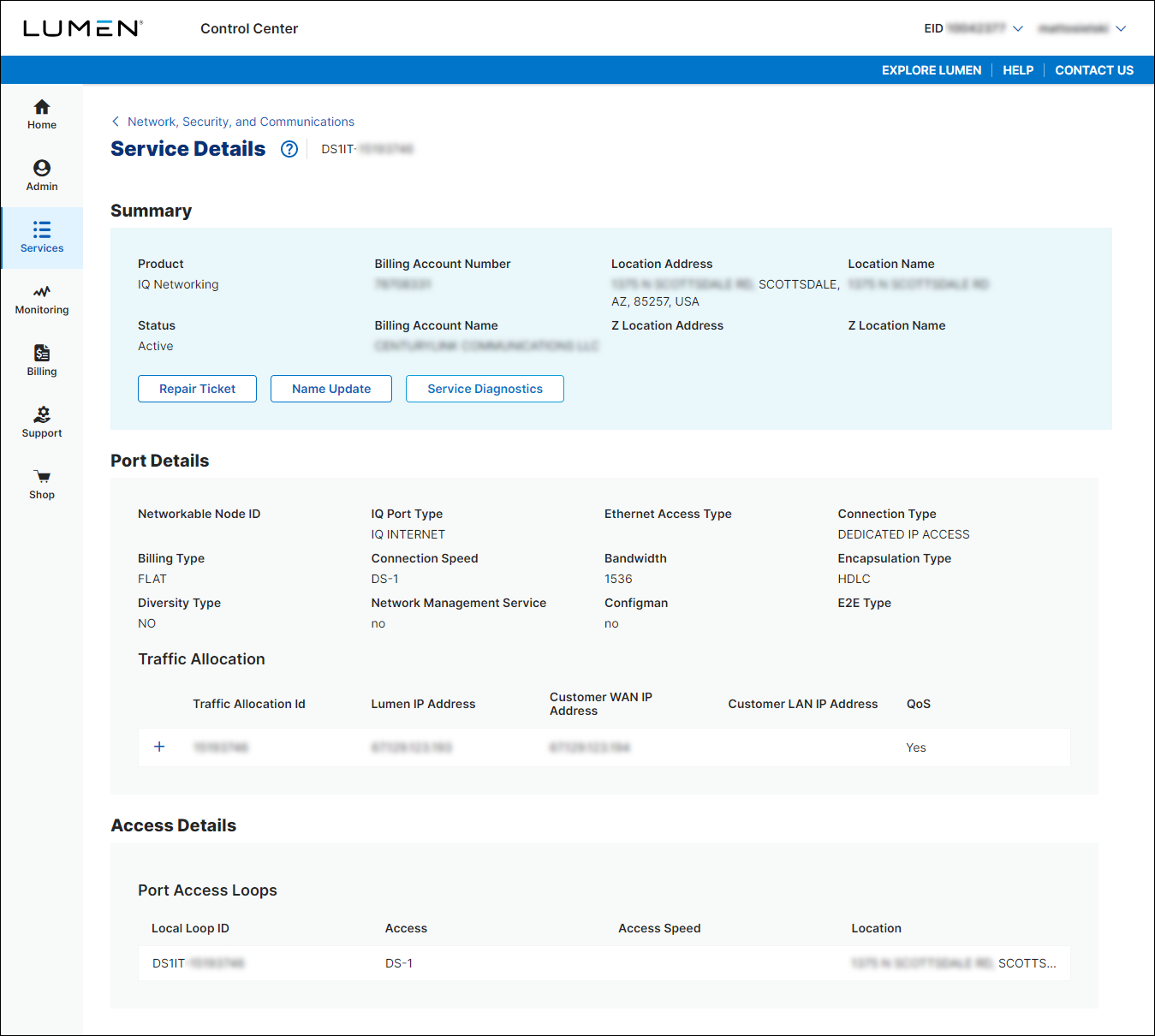1155x1036 pixels.
Task: Click the Customer LAN IP Address header
Action: click(803, 704)
